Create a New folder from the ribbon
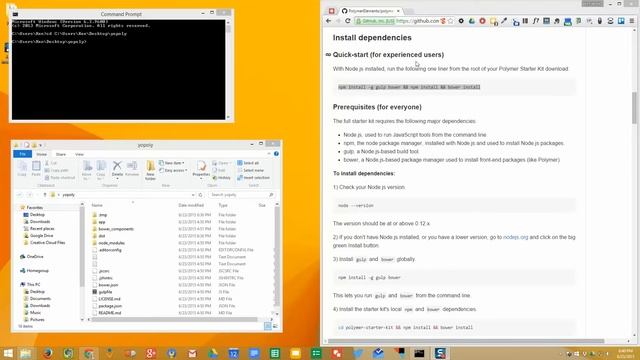The width and height of the screenshot is (640, 360). (x=151, y=170)
